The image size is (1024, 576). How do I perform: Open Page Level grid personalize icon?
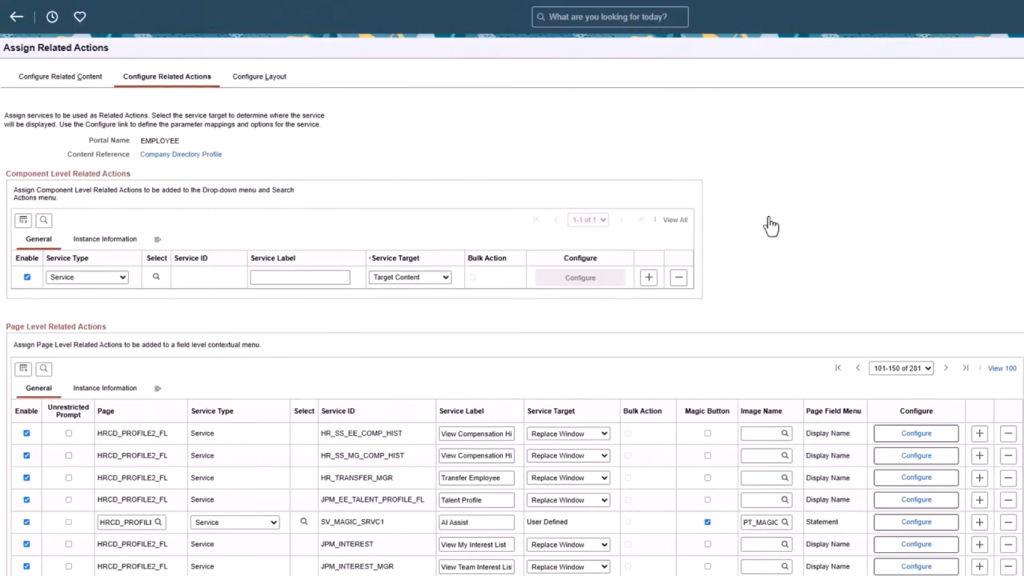pos(24,369)
